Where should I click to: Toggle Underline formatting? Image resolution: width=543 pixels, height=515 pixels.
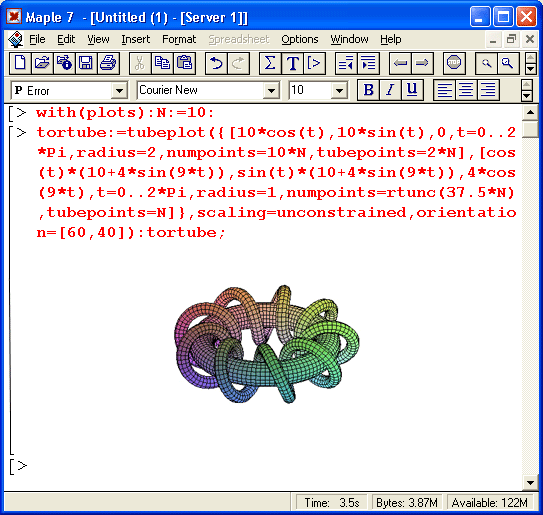pyautogui.click(x=412, y=90)
